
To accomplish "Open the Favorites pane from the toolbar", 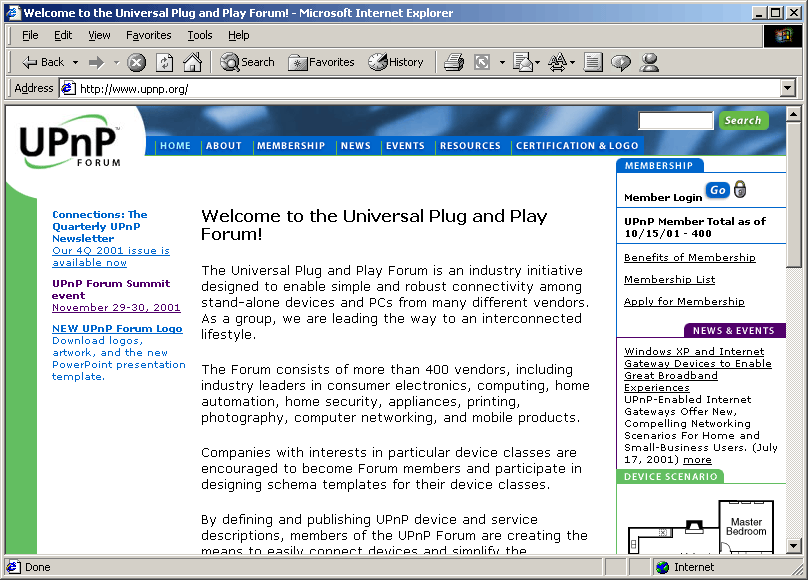I will tap(321, 62).
